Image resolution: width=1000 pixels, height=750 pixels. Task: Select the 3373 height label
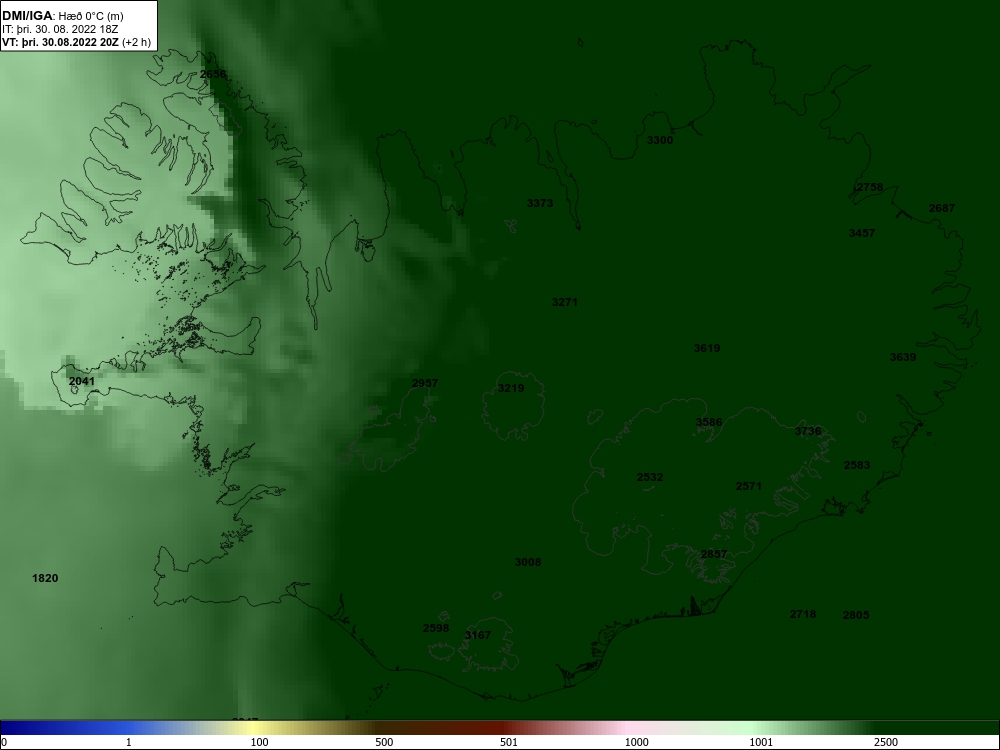tap(540, 203)
